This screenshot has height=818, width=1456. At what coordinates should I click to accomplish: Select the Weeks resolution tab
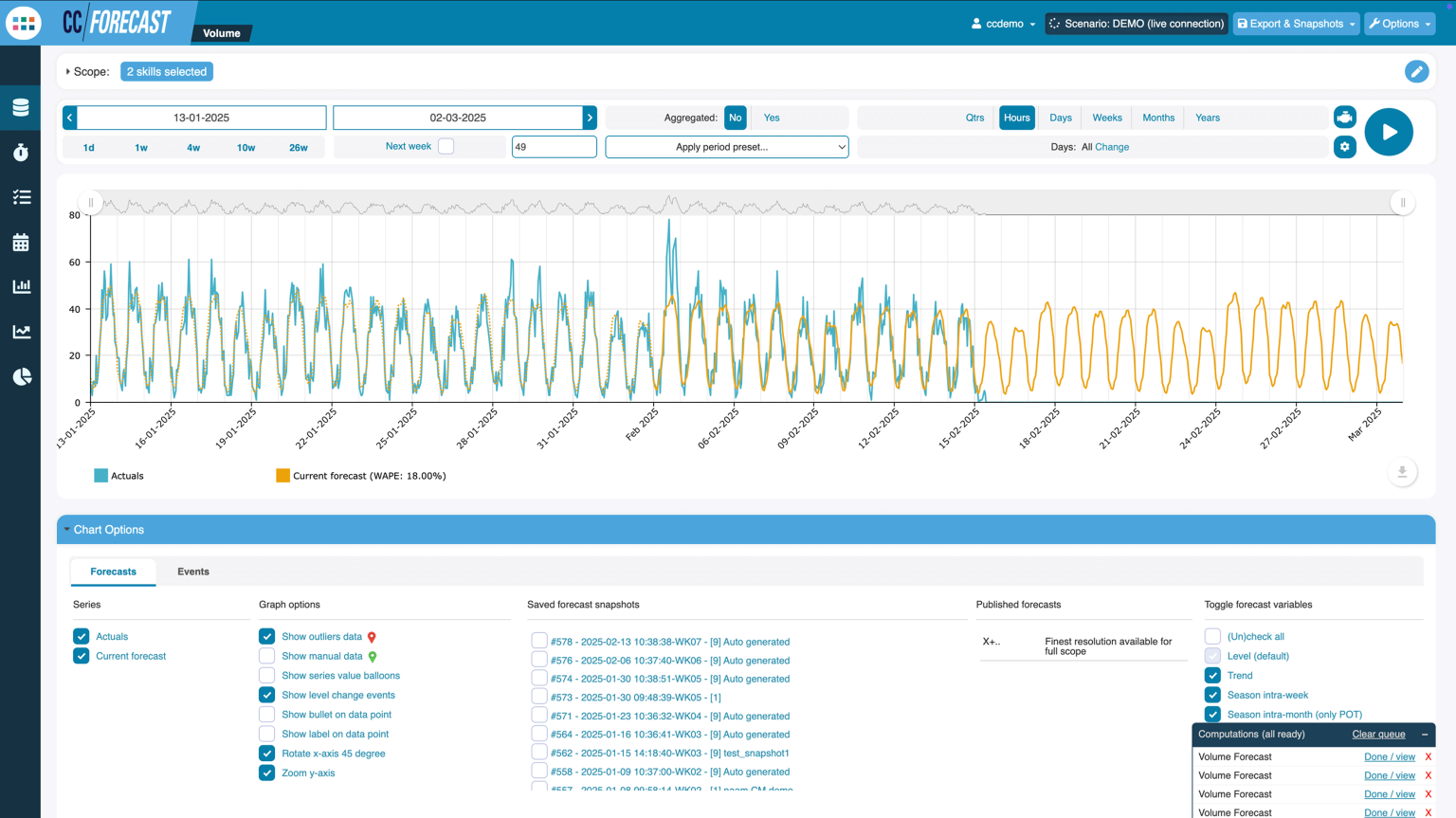[x=1107, y=118]
